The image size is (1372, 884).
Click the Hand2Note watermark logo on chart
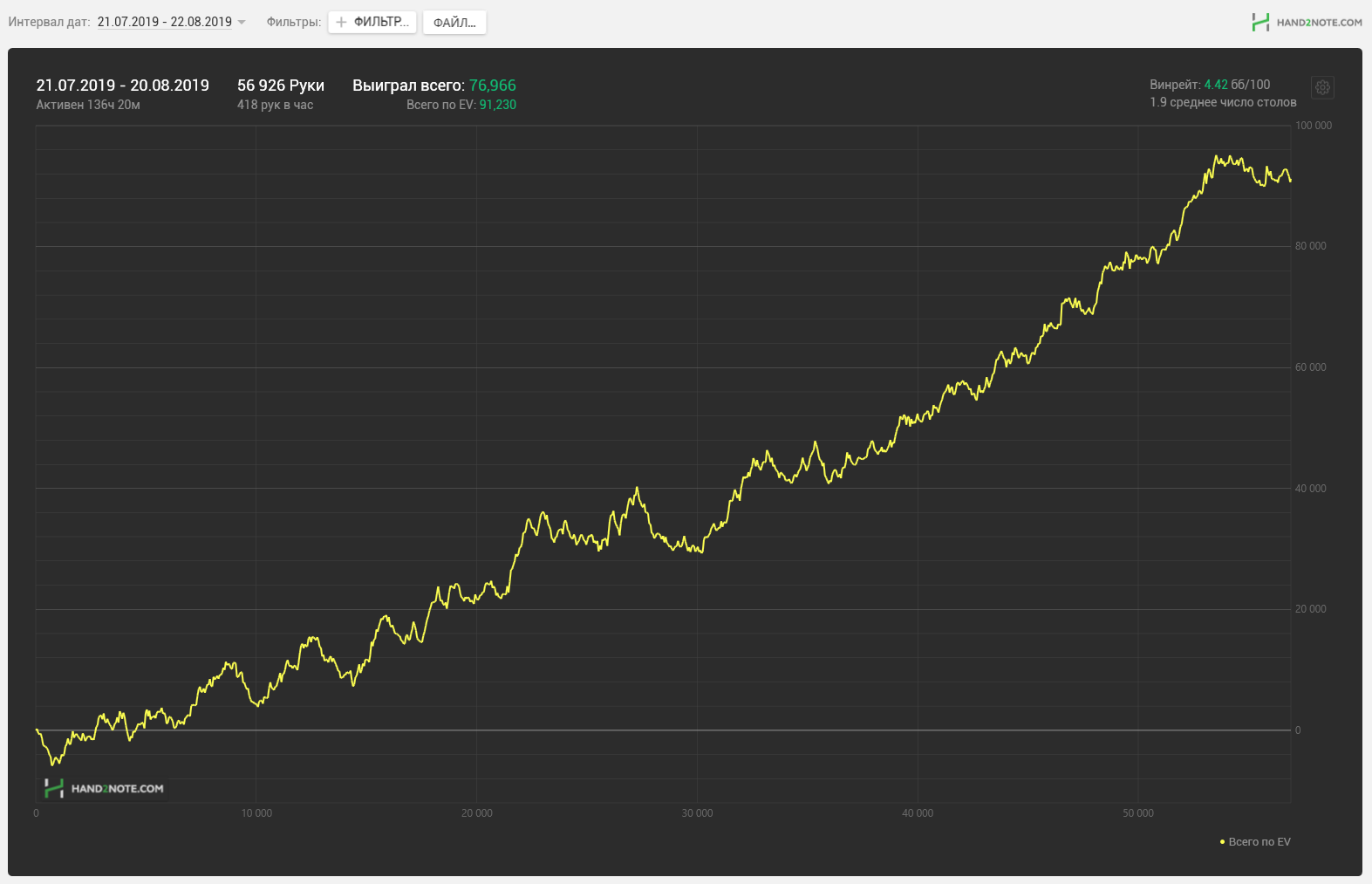105,789
